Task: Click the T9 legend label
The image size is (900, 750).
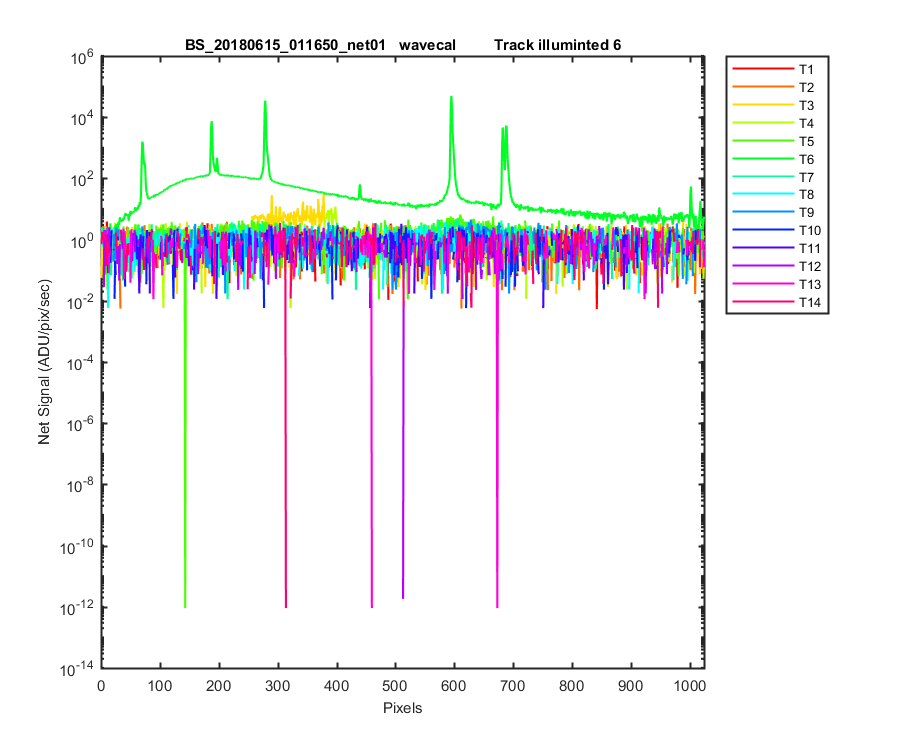Action: click(x=806, y=213)
